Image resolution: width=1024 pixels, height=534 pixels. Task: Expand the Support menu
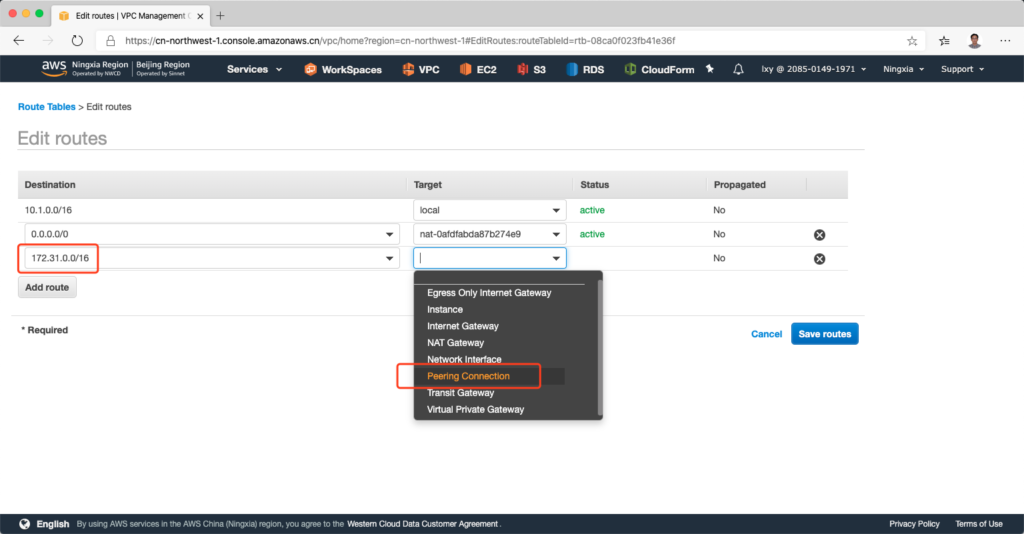tap(962, 69)
